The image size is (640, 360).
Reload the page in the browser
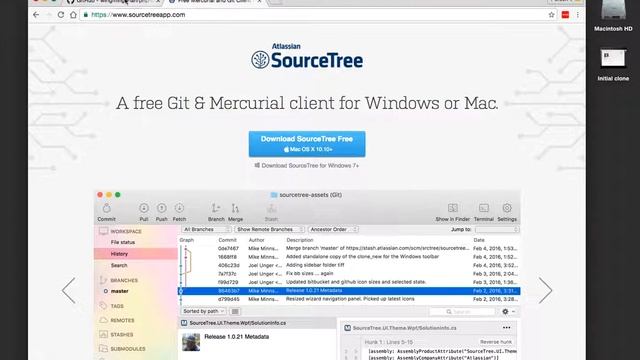tap(60, 15)
